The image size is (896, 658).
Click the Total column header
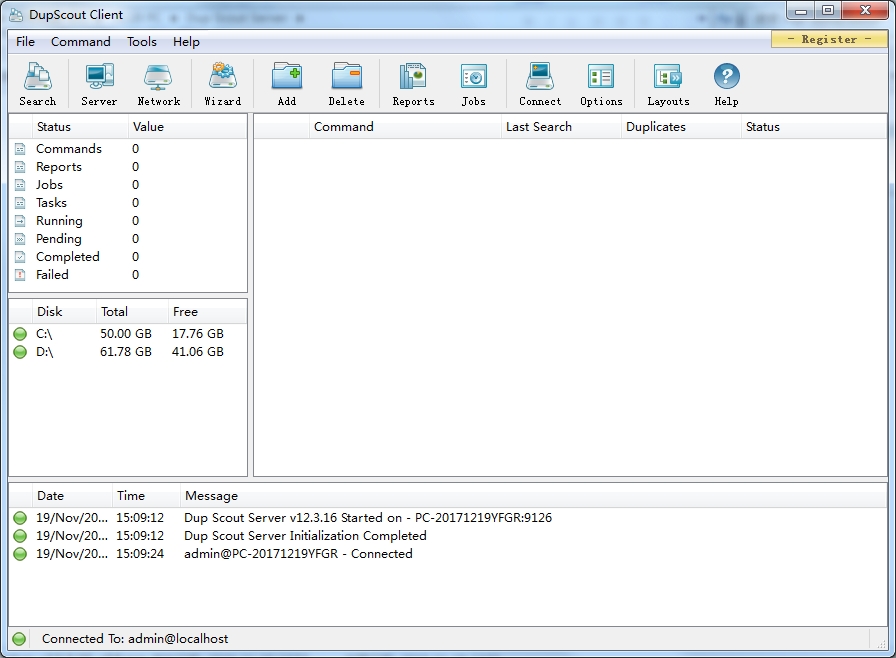133,312
